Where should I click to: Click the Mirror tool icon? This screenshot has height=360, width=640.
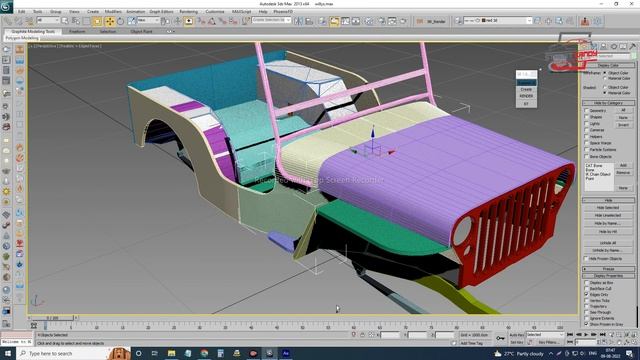(299, 21)
